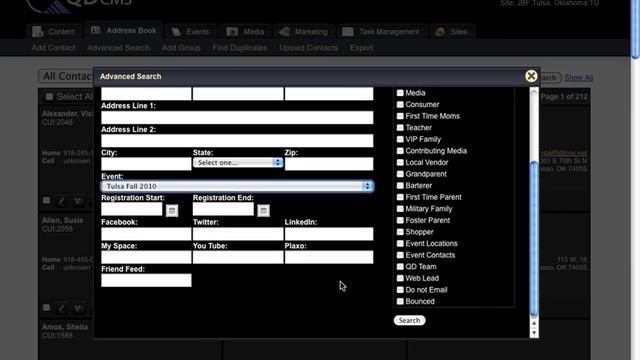Click edit pencil icon for Allen, Susie
The height and width of the screenshot is (360, 640).
point(62,308)
